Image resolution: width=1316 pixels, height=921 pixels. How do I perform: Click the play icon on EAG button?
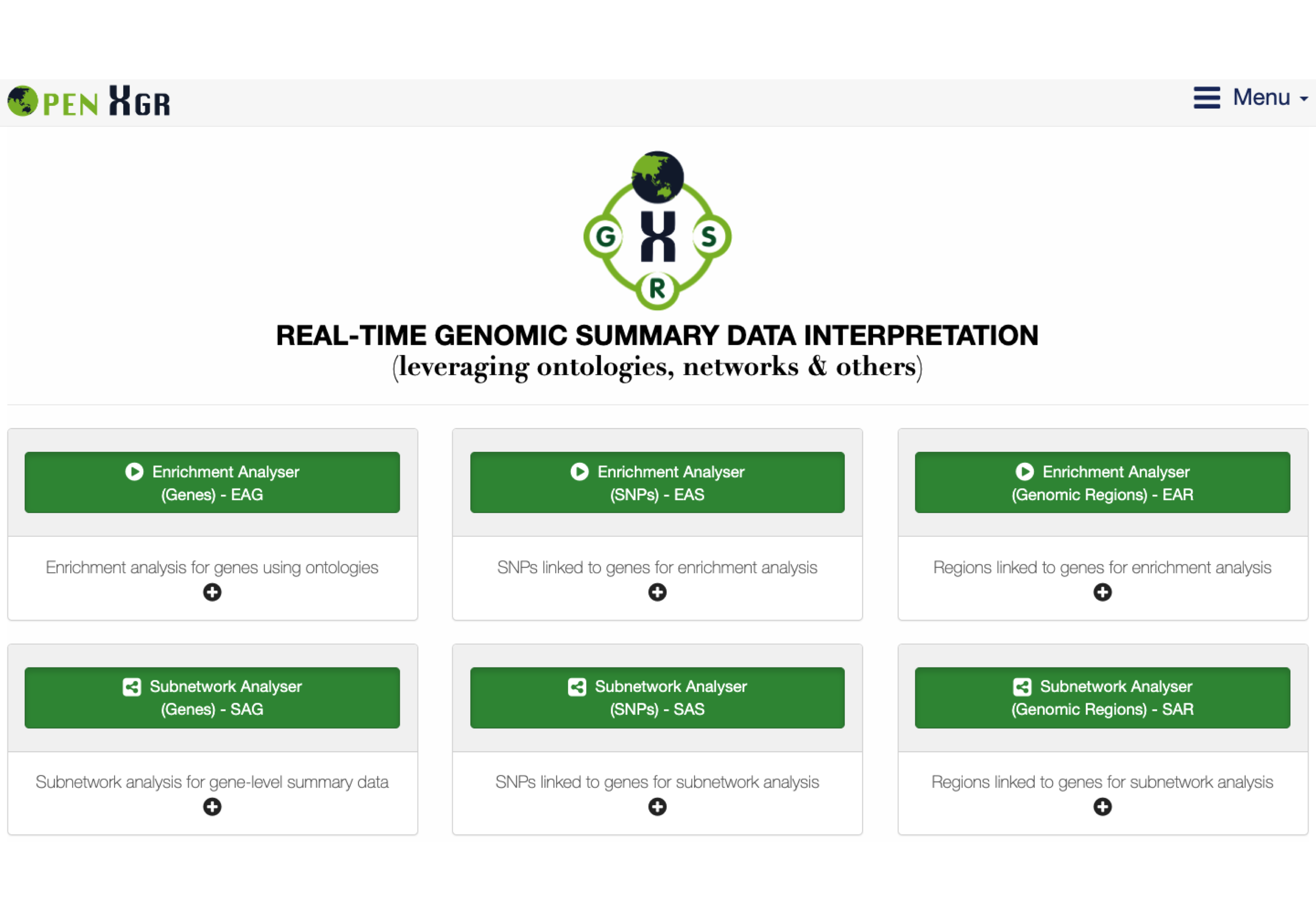[x=134, y=472]
